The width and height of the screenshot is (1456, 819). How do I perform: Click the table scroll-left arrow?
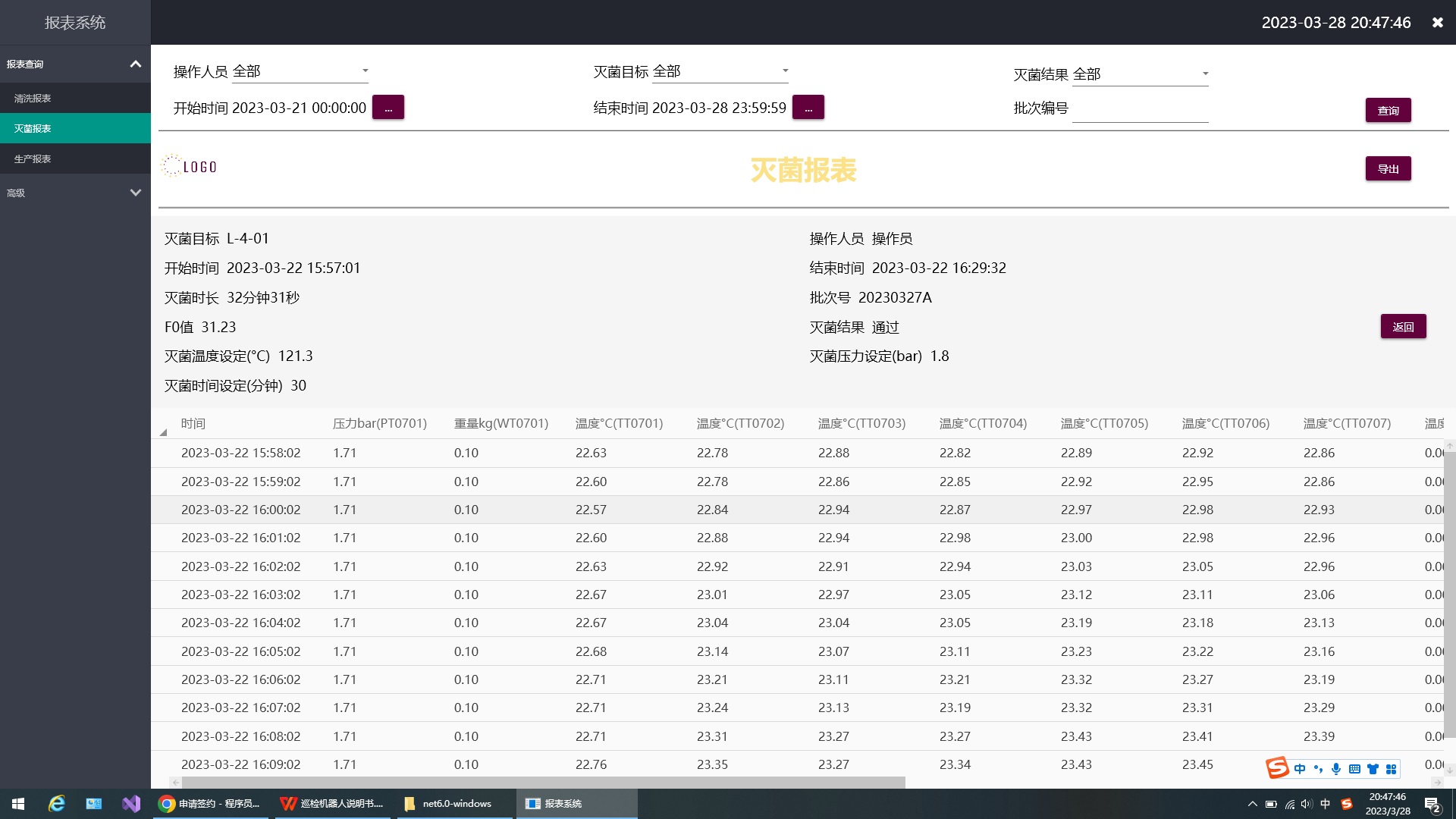(x=176, y=783)
